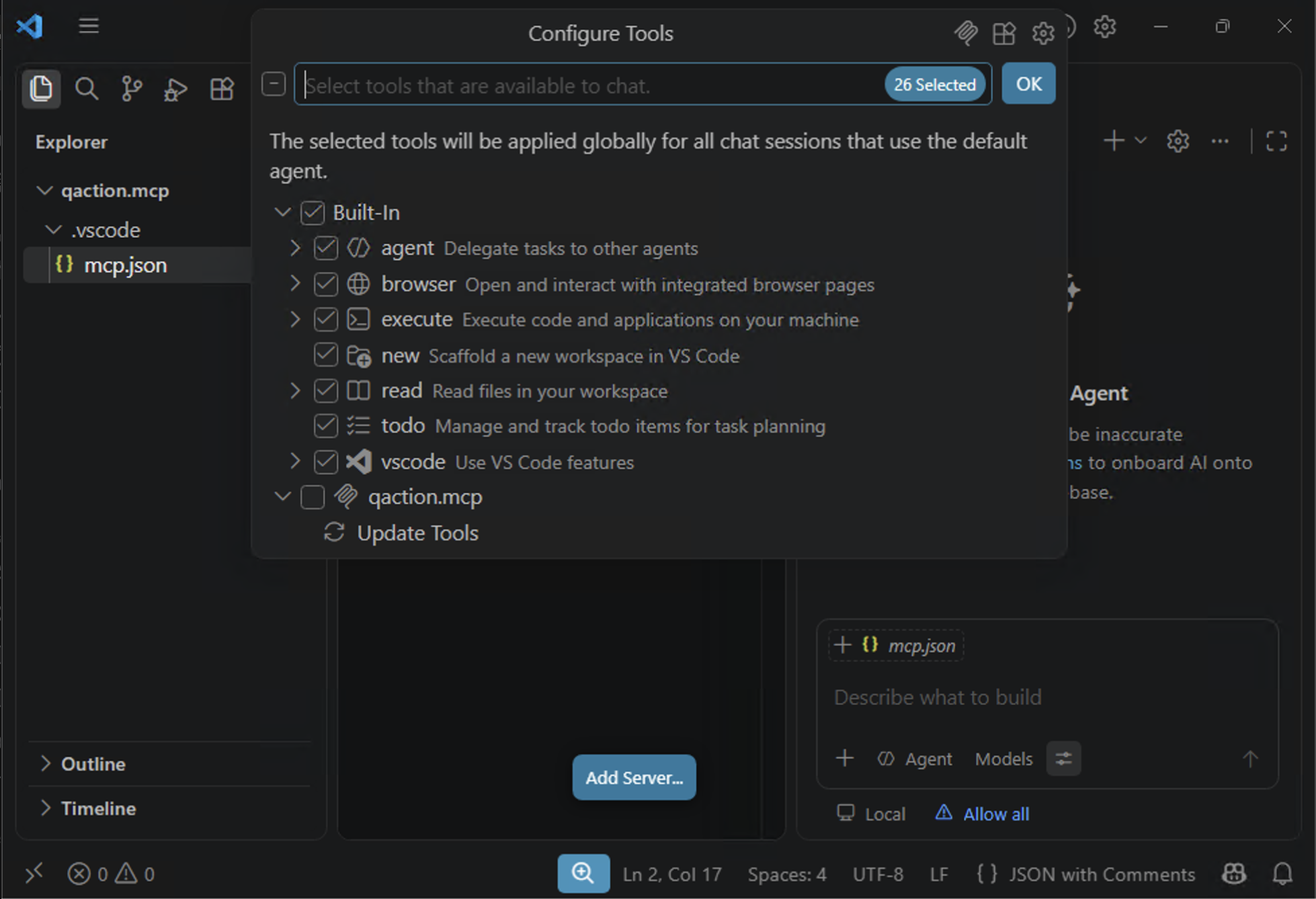Open the Search view icon

point(87,89)
